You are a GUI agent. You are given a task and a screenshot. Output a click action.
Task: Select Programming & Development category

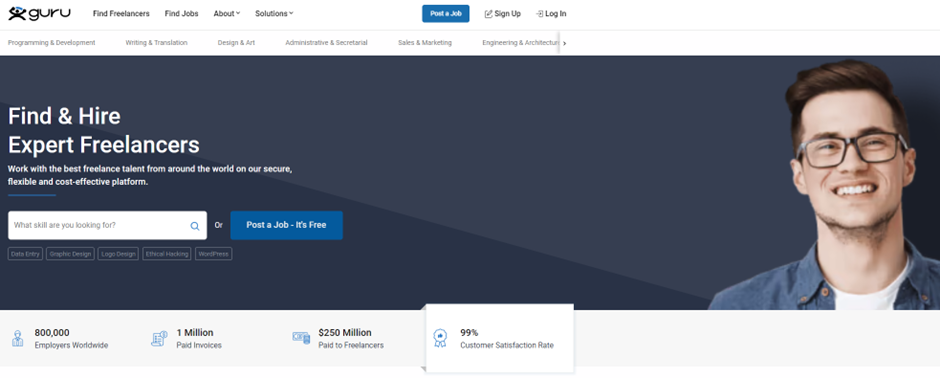[52, 43]
